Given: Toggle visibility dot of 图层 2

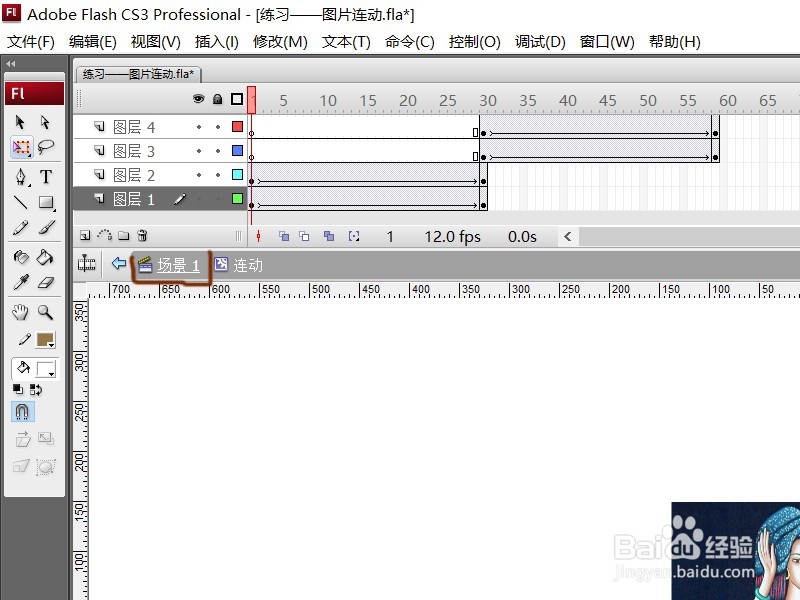Looking at the screenshot, I should (199, 175).
